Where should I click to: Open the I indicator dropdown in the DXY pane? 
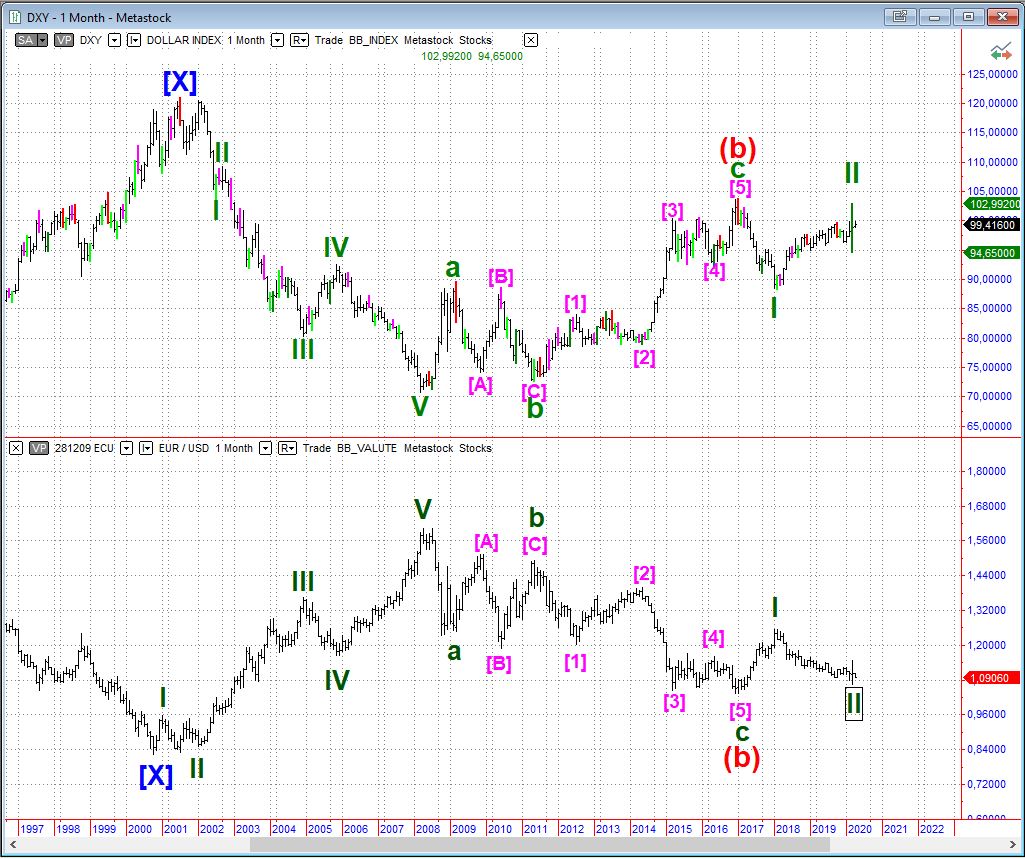click(134, 40)
